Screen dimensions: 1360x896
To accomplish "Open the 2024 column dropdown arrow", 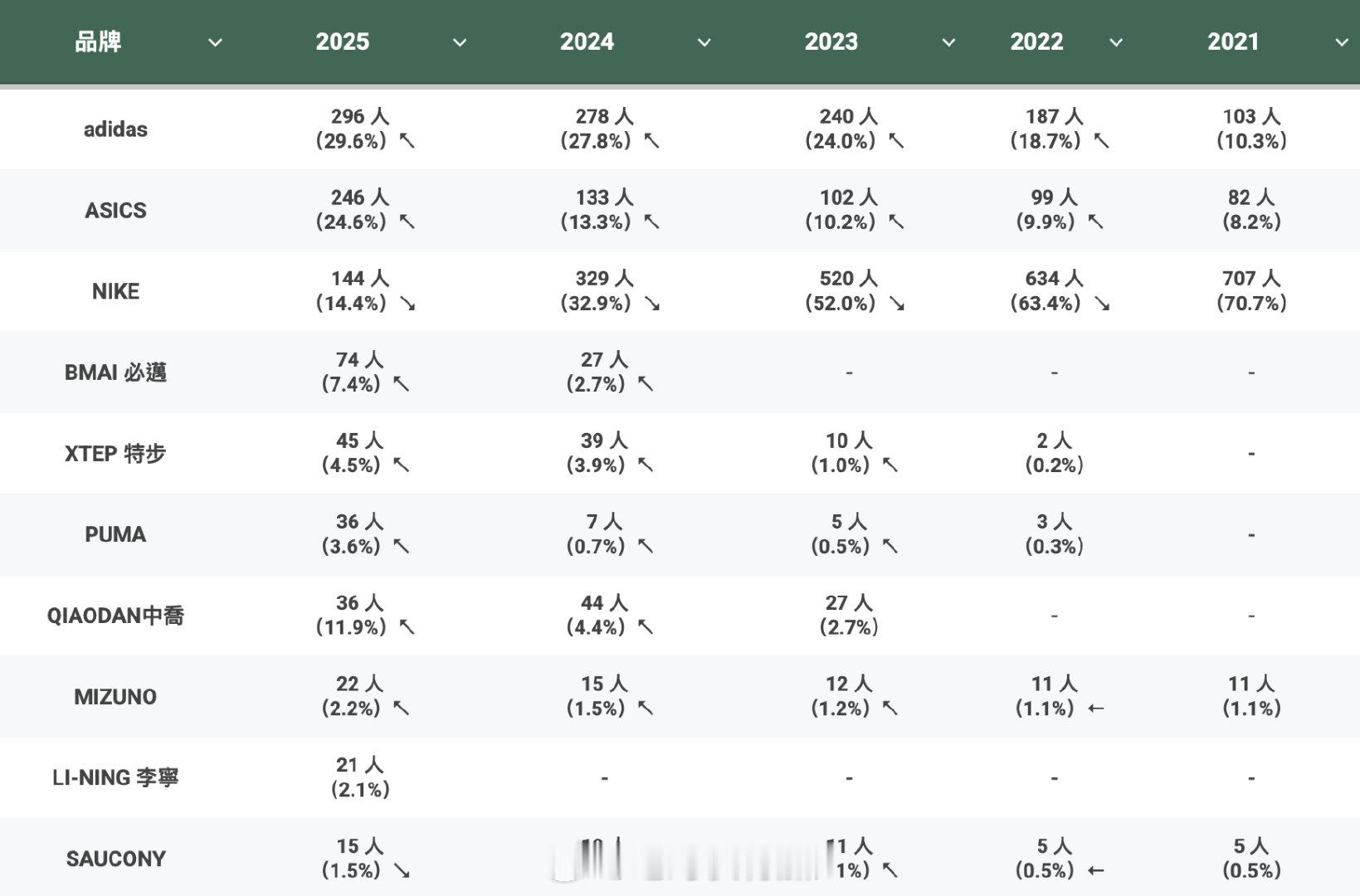I will (704, 42).
